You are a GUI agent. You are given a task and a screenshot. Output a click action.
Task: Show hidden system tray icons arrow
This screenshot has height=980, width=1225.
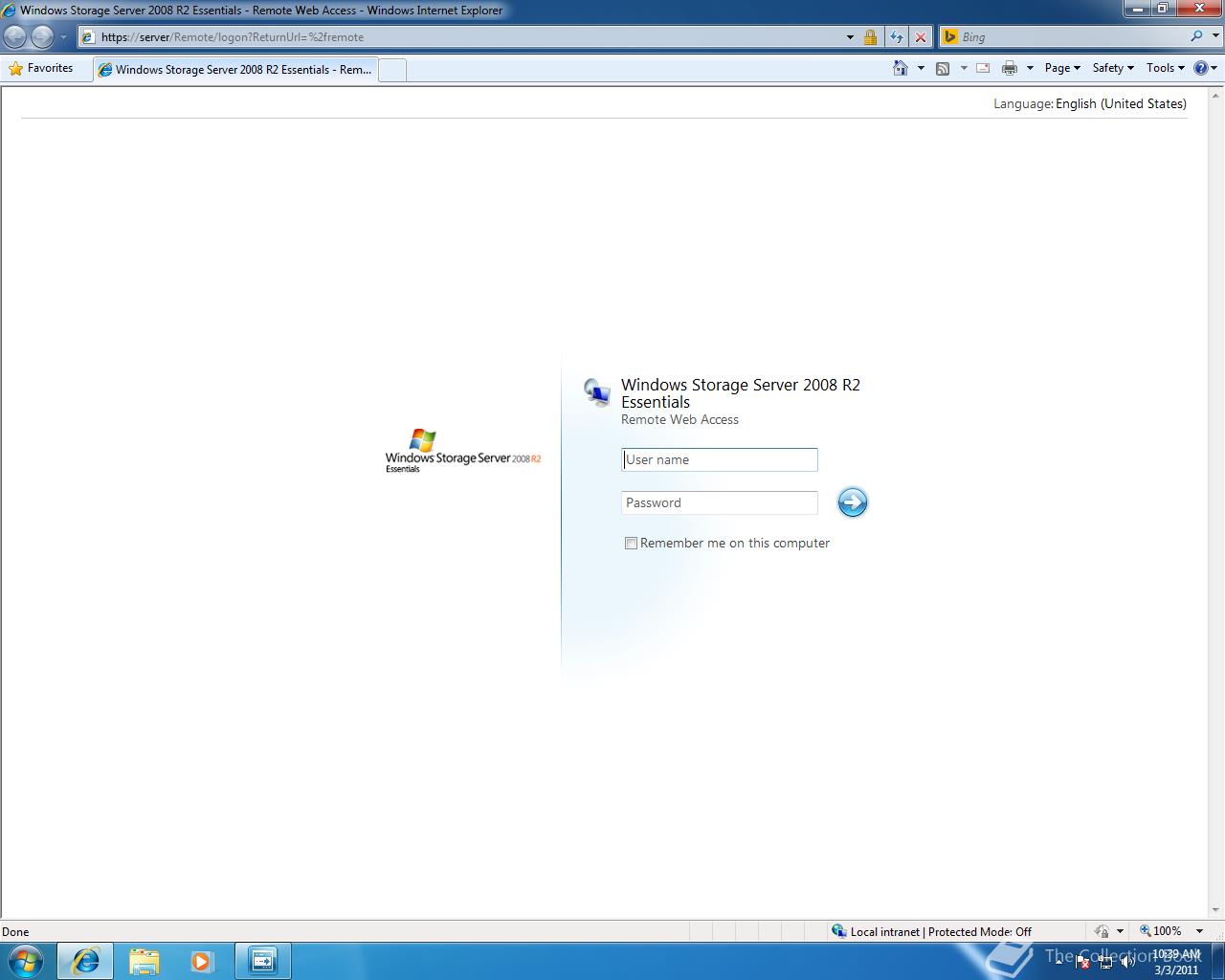[1060, 962]
